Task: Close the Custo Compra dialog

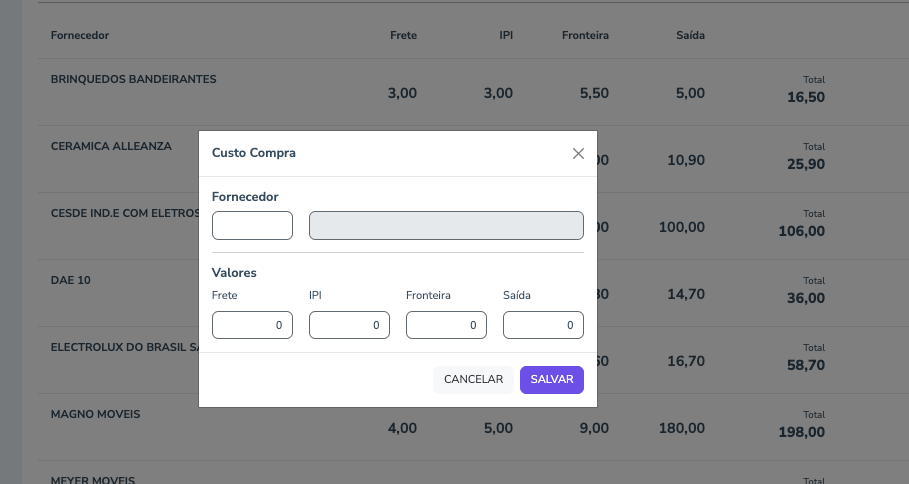Action: [x=578, y=154]
